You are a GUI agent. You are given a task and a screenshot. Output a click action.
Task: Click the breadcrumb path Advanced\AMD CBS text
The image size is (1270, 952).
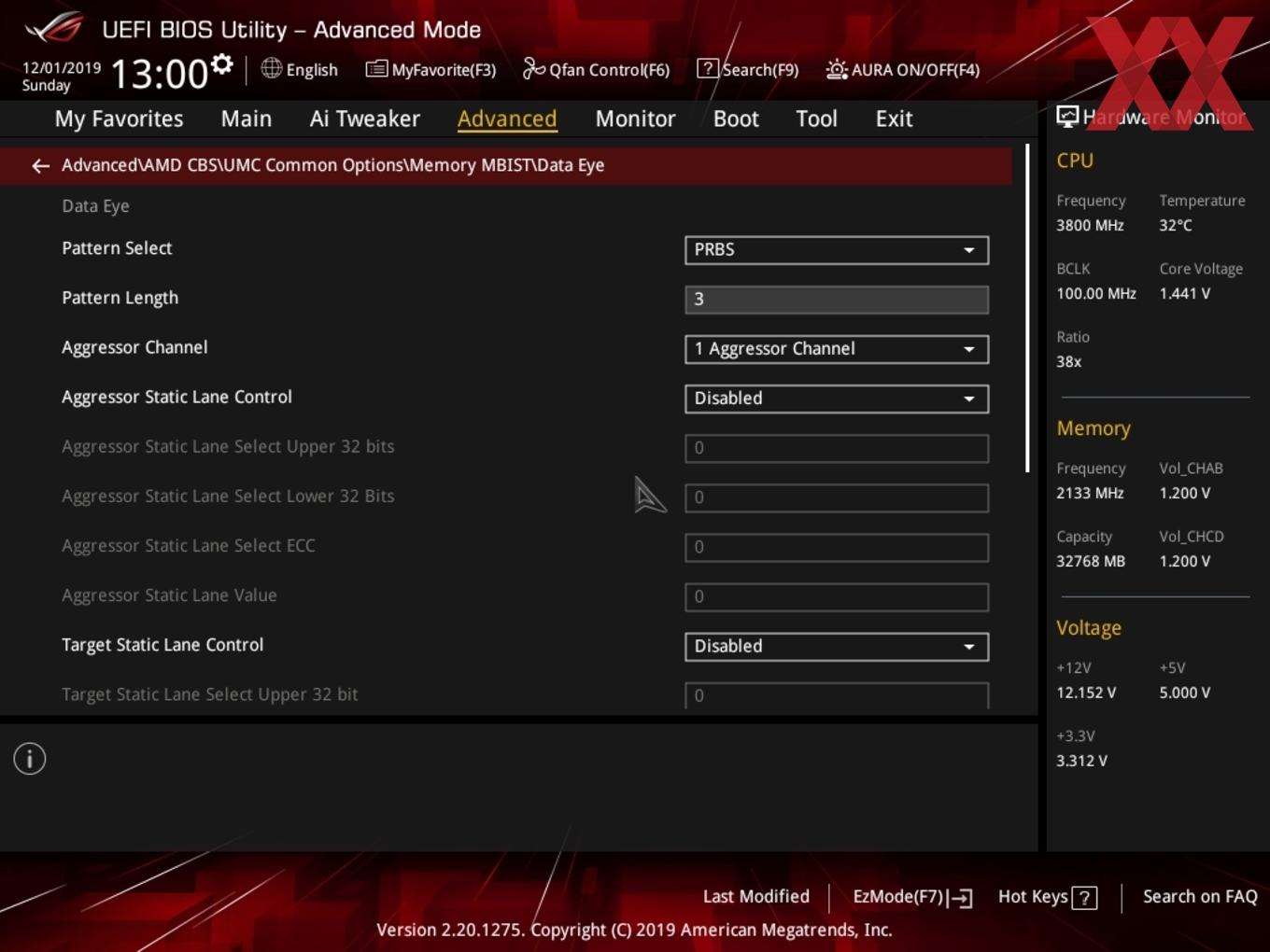point(333,165)
